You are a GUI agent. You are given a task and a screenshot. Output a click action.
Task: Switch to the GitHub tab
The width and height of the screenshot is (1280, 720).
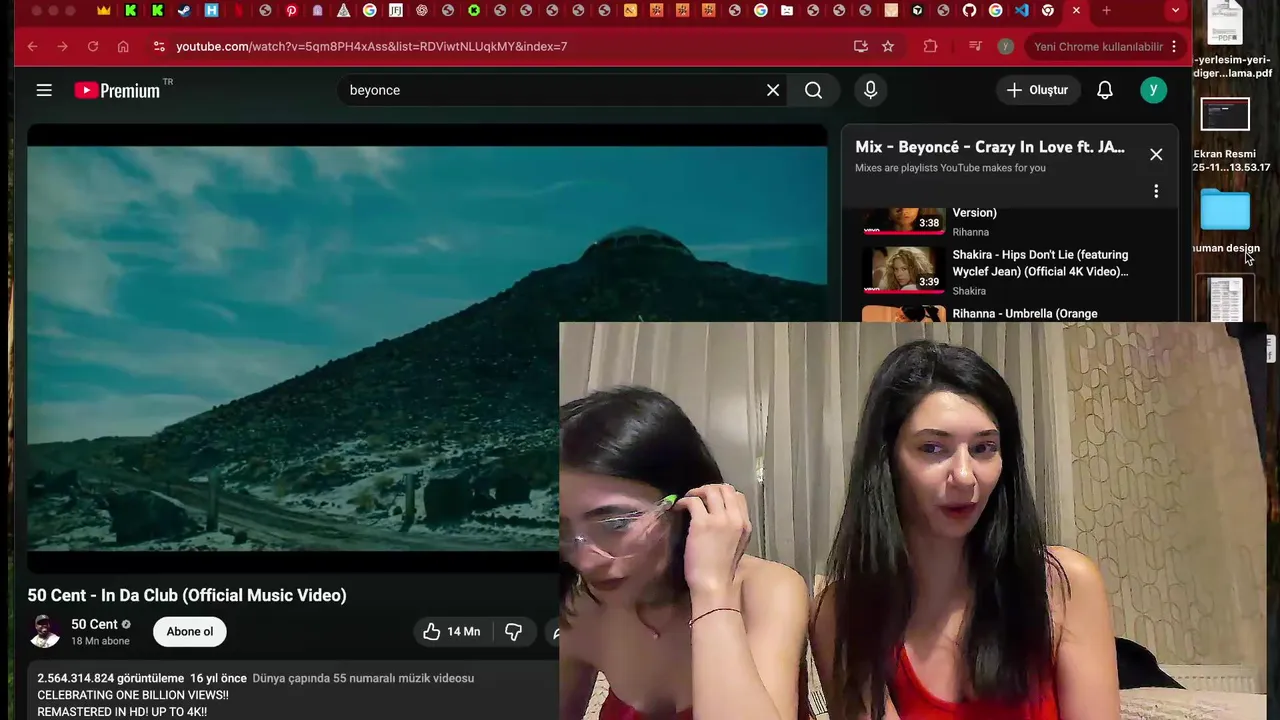tap(969, 10)
